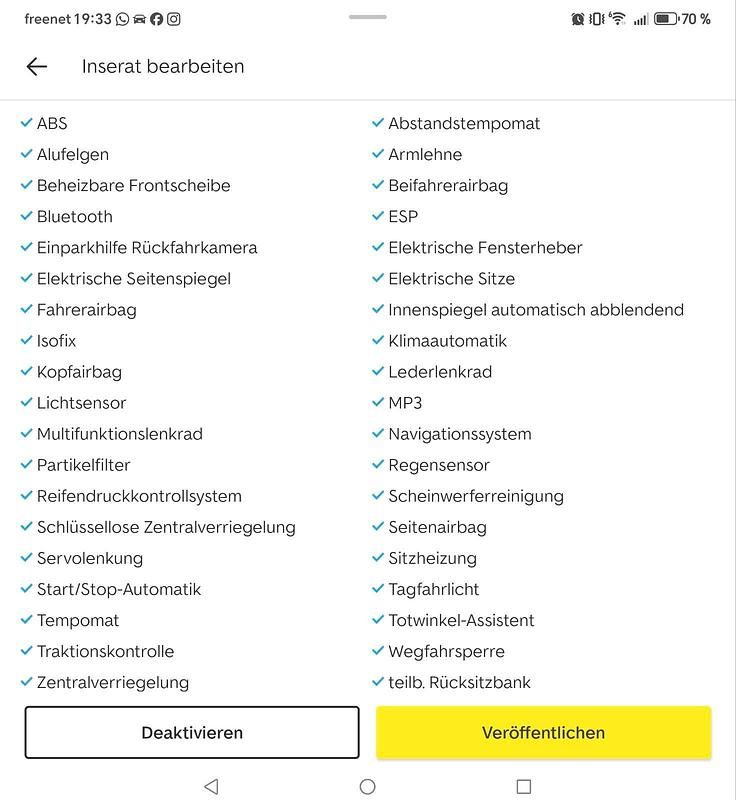
Task: Tap the battery status icon
Action: [x=666, y=19]
